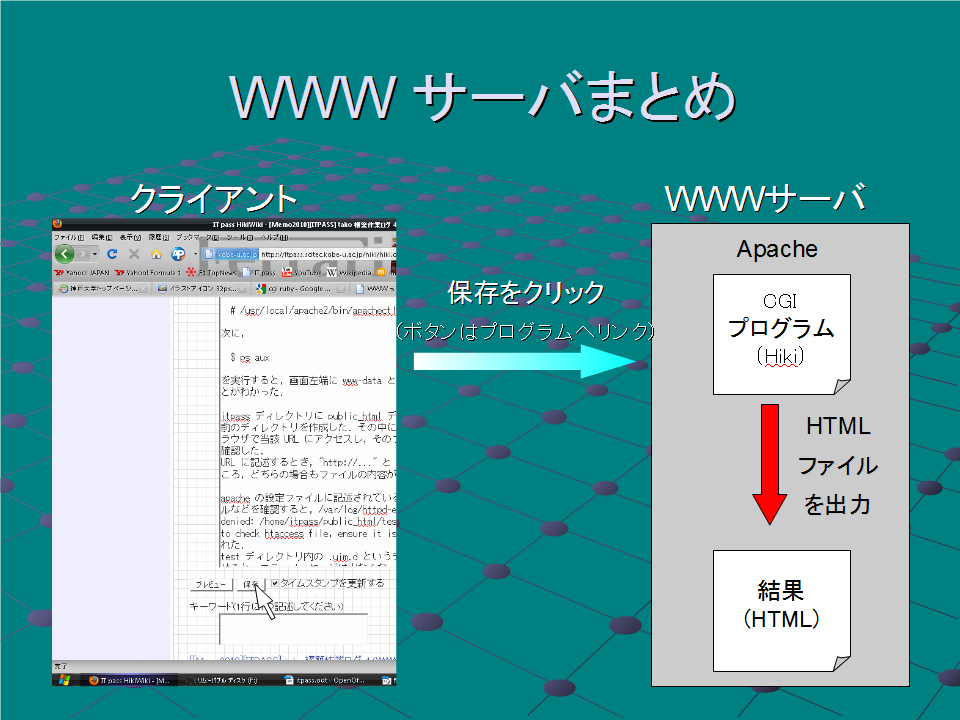Click the green browser back button
960x720 pixels.
[65, 254]
